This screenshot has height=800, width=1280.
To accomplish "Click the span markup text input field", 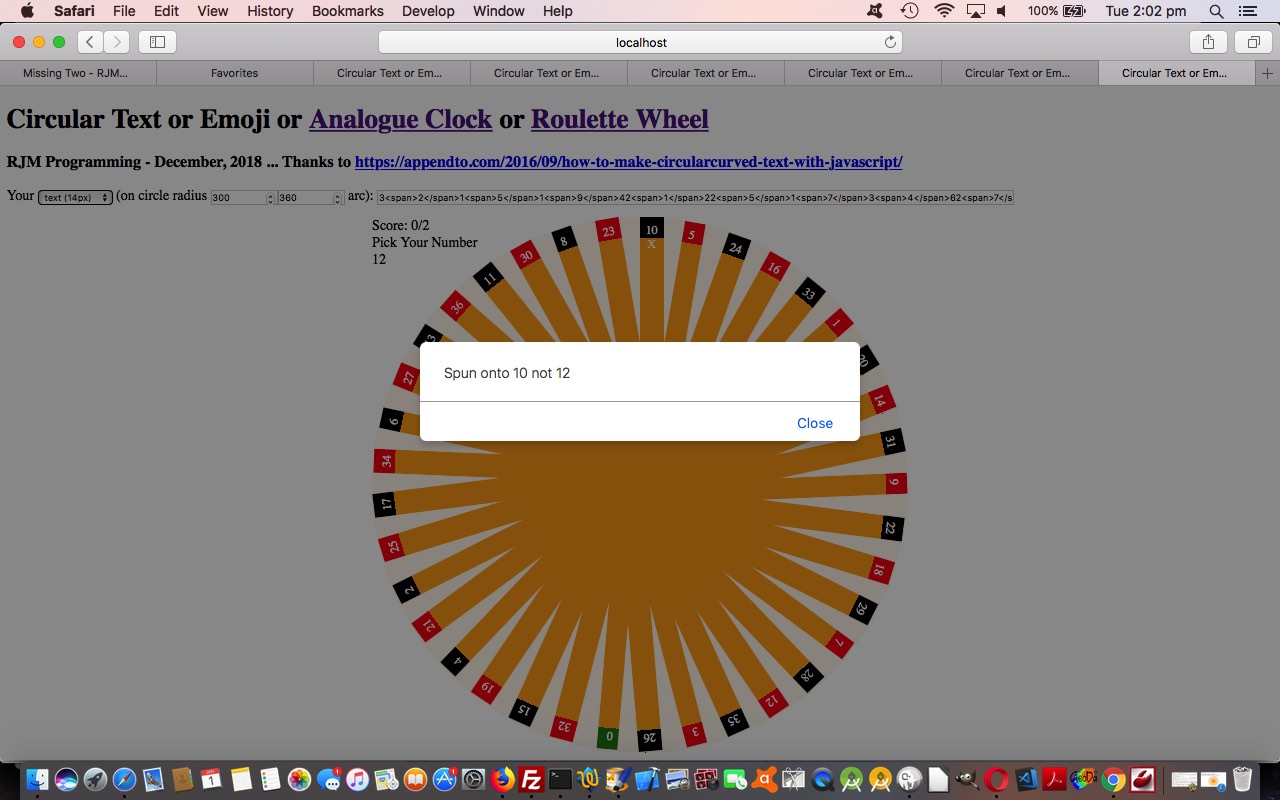I will click(695, 198).
